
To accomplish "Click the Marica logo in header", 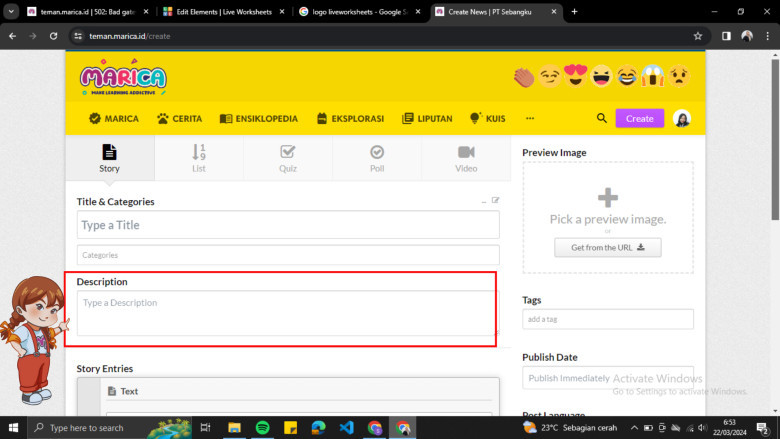I will pyautogui.click(x=123, y=78).
